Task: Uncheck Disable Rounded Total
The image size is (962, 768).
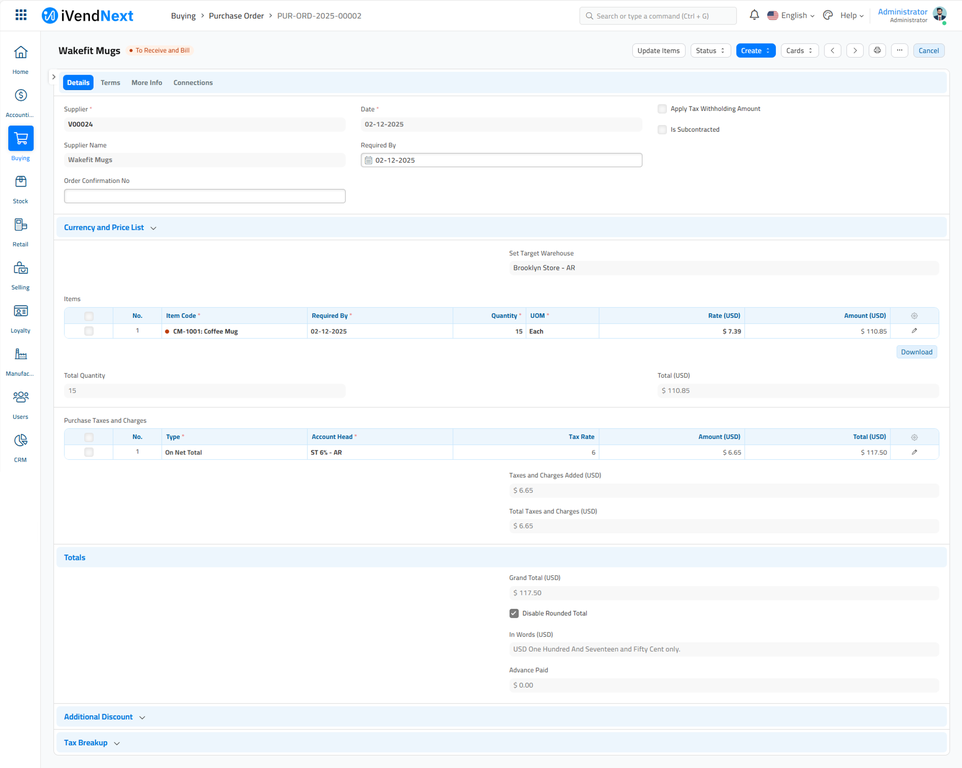Action: point(514,613)
